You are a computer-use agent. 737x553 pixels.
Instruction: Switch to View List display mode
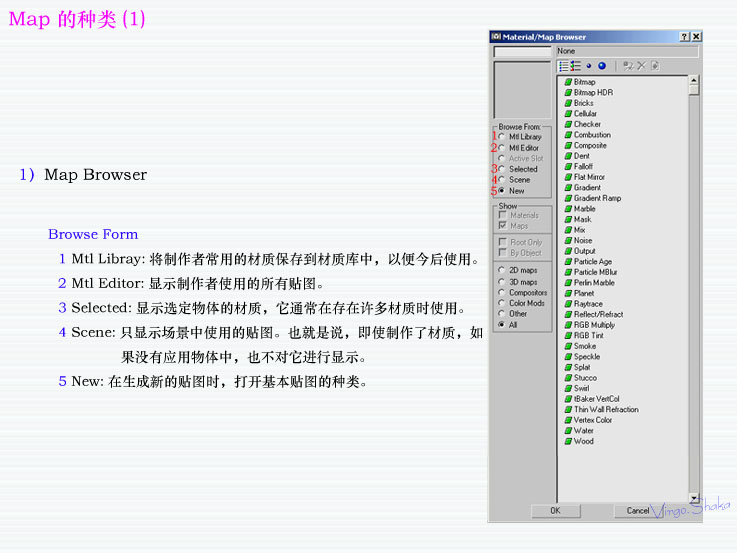[x=564, y=66]
